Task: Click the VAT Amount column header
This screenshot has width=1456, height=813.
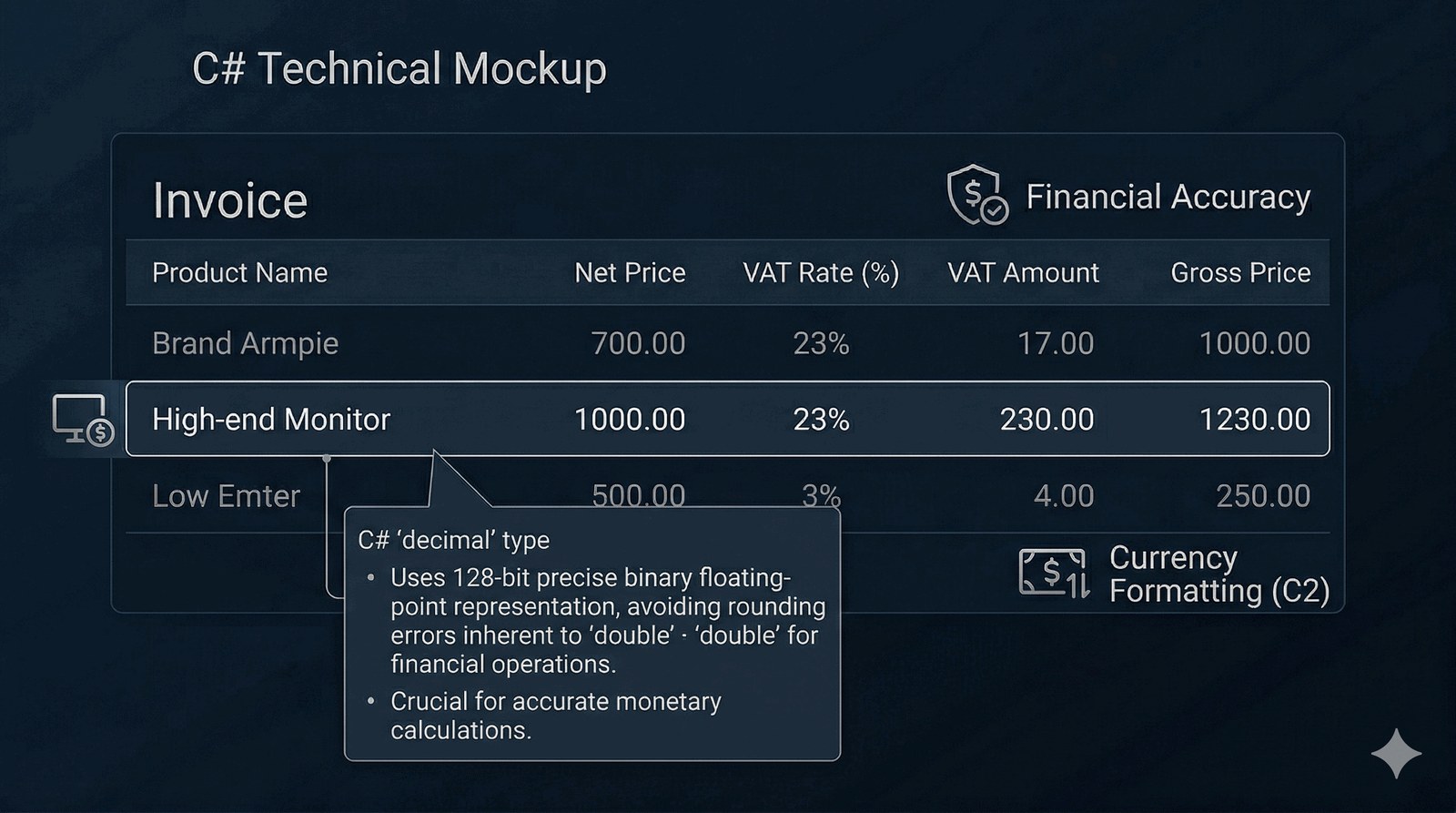Action: (1023, 272)
